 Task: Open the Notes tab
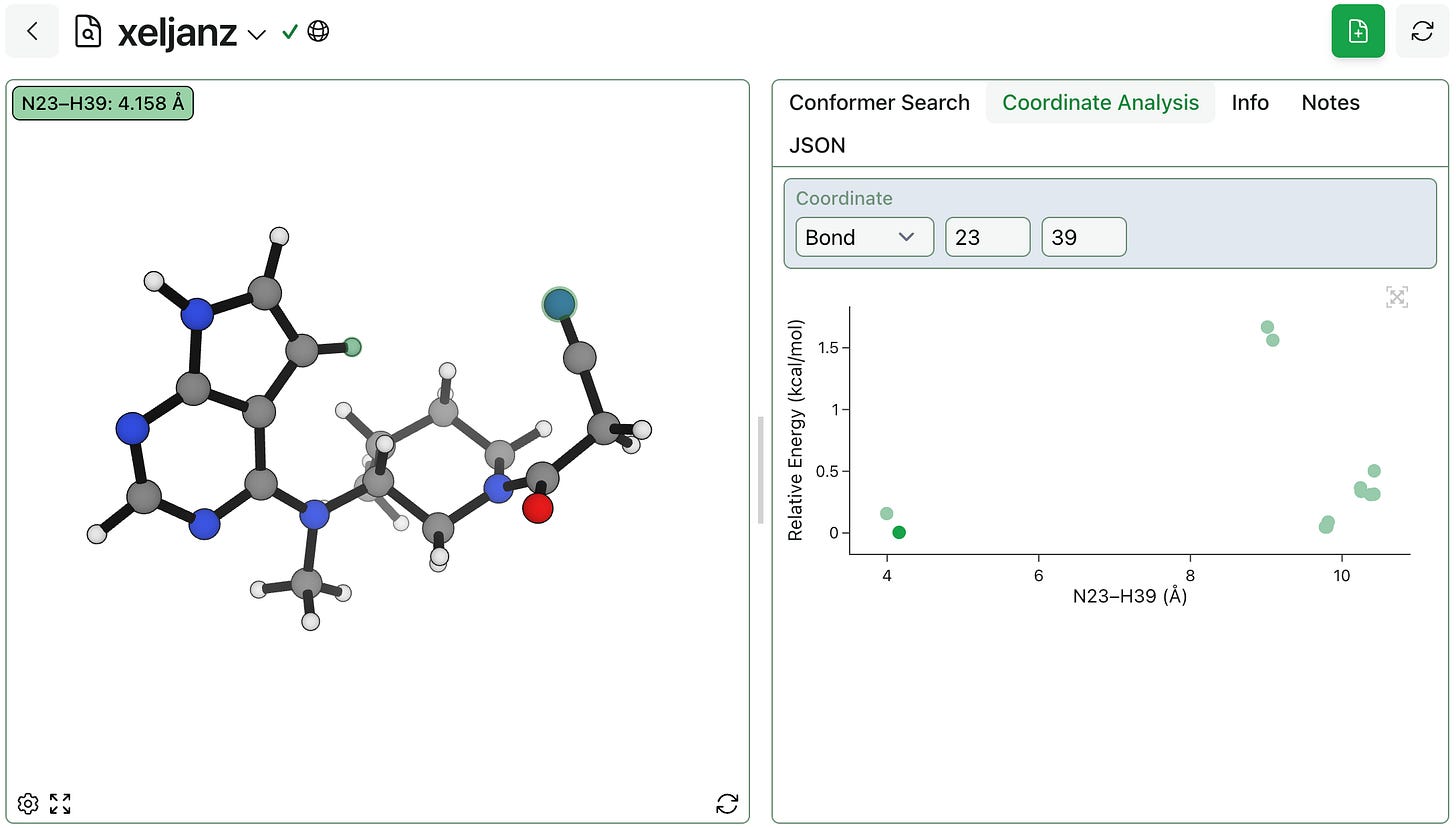click(1330, 103)
